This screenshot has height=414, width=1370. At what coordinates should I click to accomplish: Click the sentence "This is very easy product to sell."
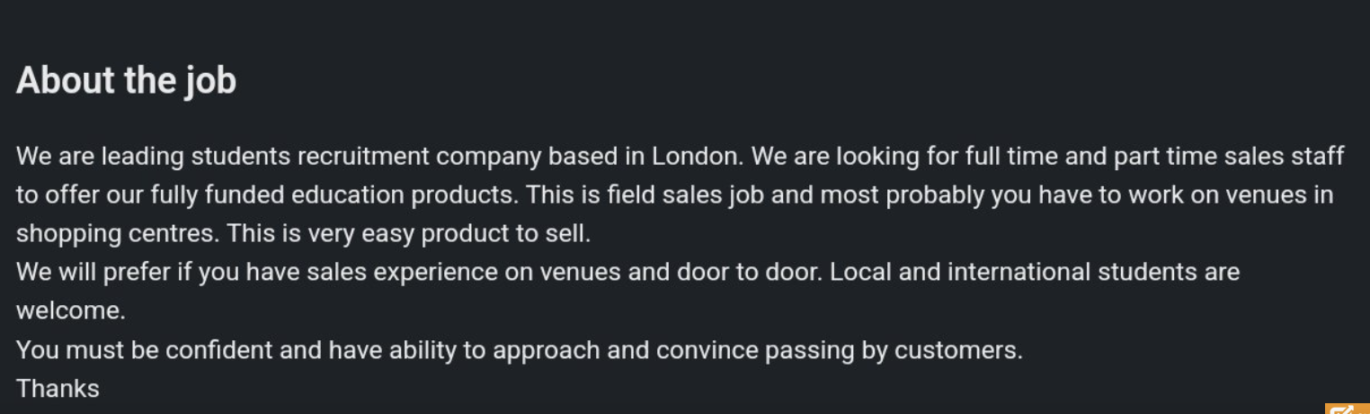tap(409, 234)
